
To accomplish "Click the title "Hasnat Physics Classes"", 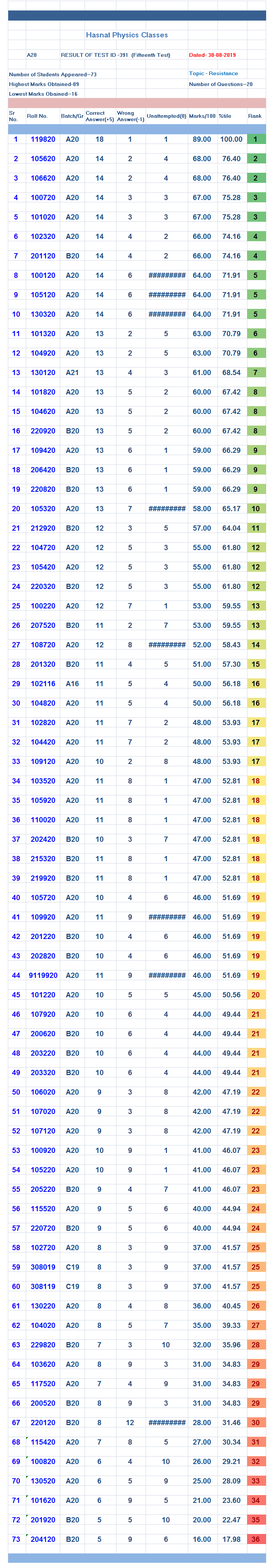I will [127, 35].
